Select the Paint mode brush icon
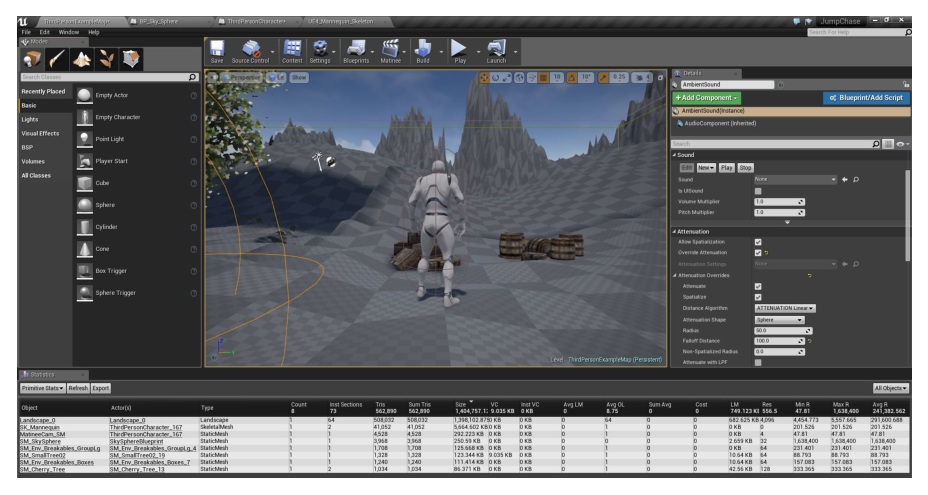Image resolution: width=928 pixels, height=495 pixels. point(57,59)
